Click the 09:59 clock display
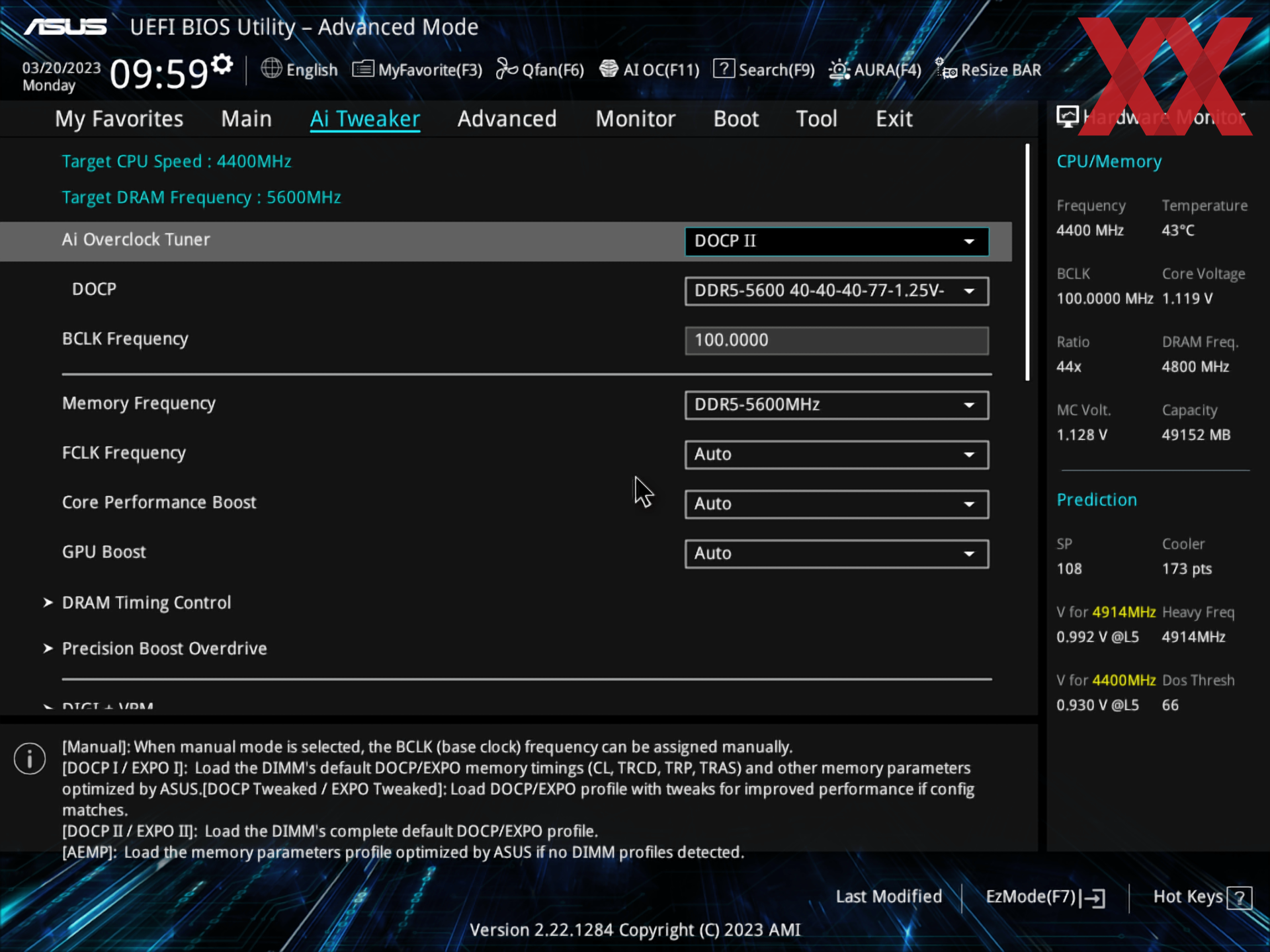The width and height of the screenshot is (1270, 952). pos(159,73)
